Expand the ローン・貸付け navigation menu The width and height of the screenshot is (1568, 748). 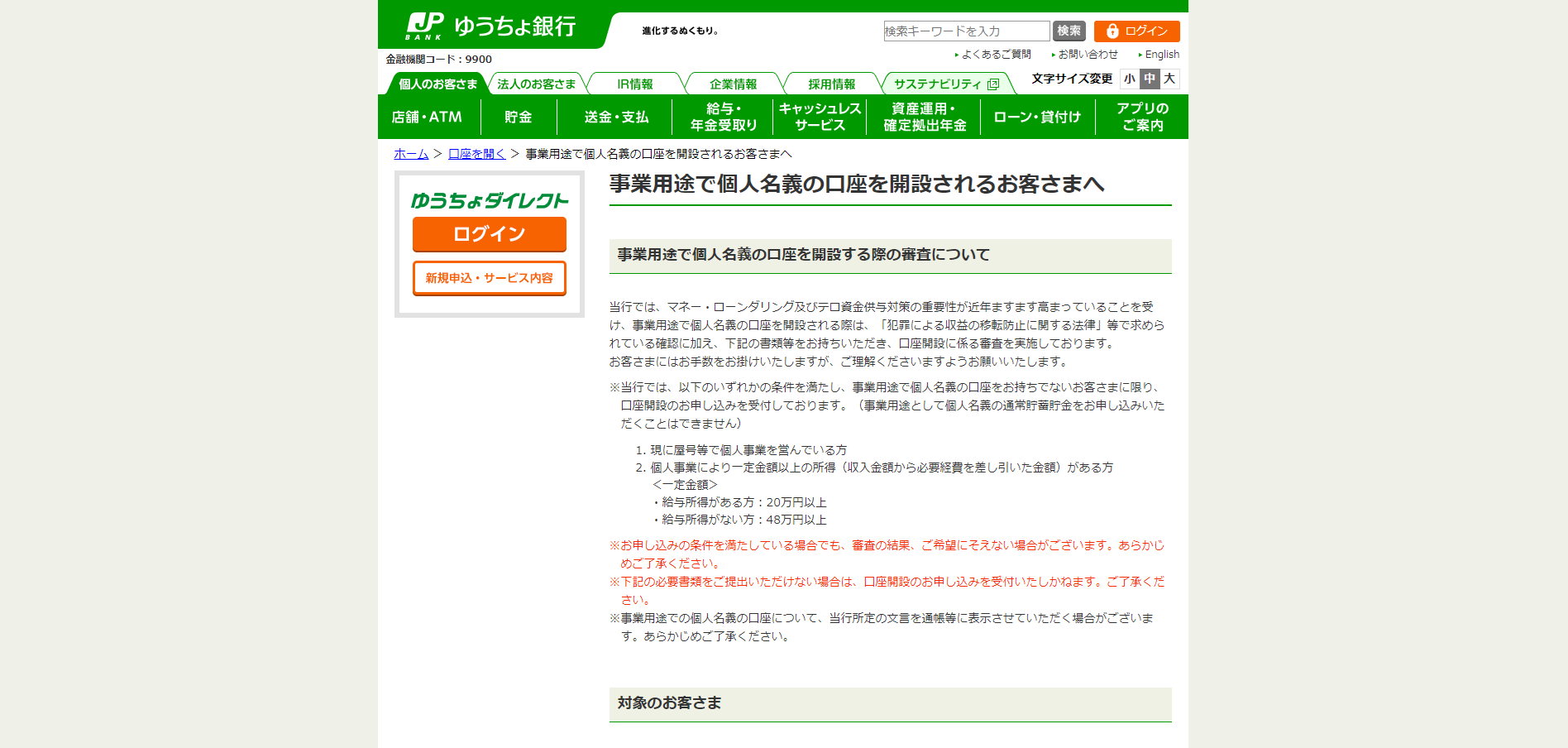tap(1037, 117)
